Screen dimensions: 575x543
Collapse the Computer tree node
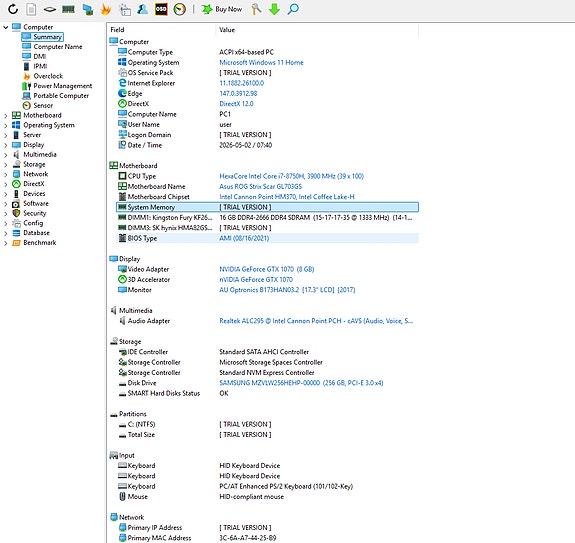[6, 27]
